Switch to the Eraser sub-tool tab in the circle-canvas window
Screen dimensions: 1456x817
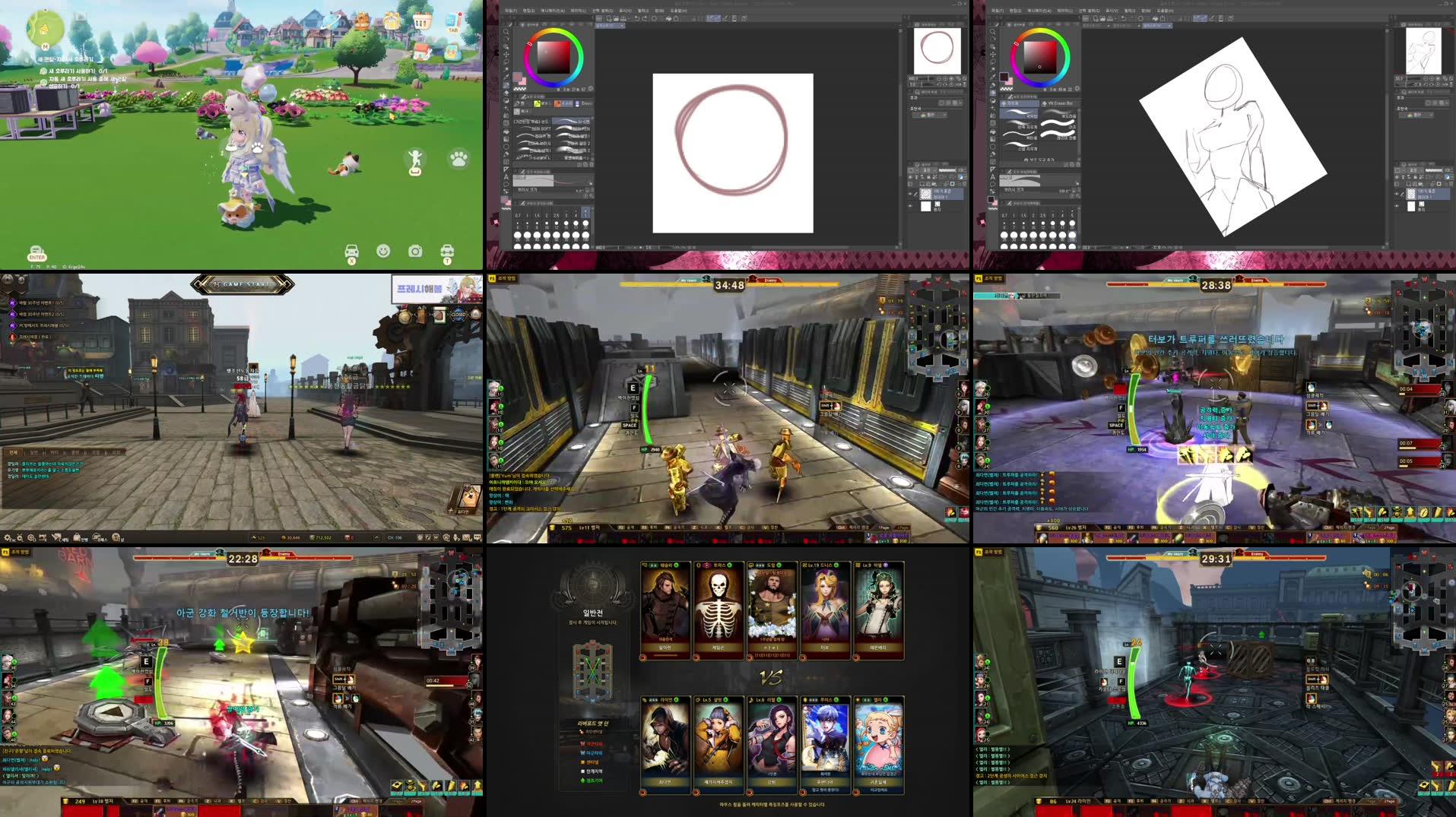583,103
